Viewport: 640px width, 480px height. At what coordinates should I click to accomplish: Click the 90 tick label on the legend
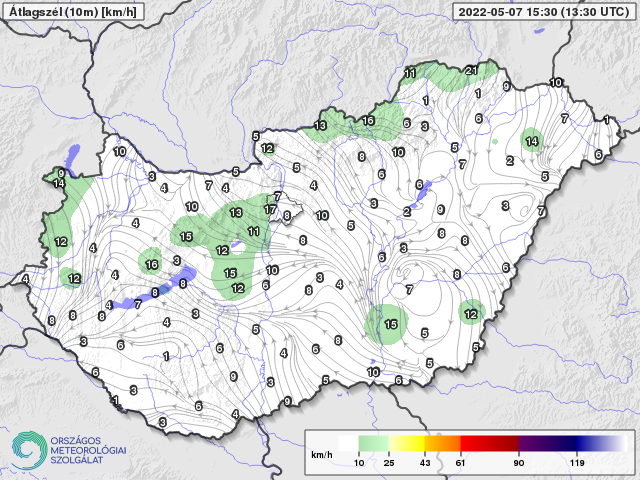point(520,465)
